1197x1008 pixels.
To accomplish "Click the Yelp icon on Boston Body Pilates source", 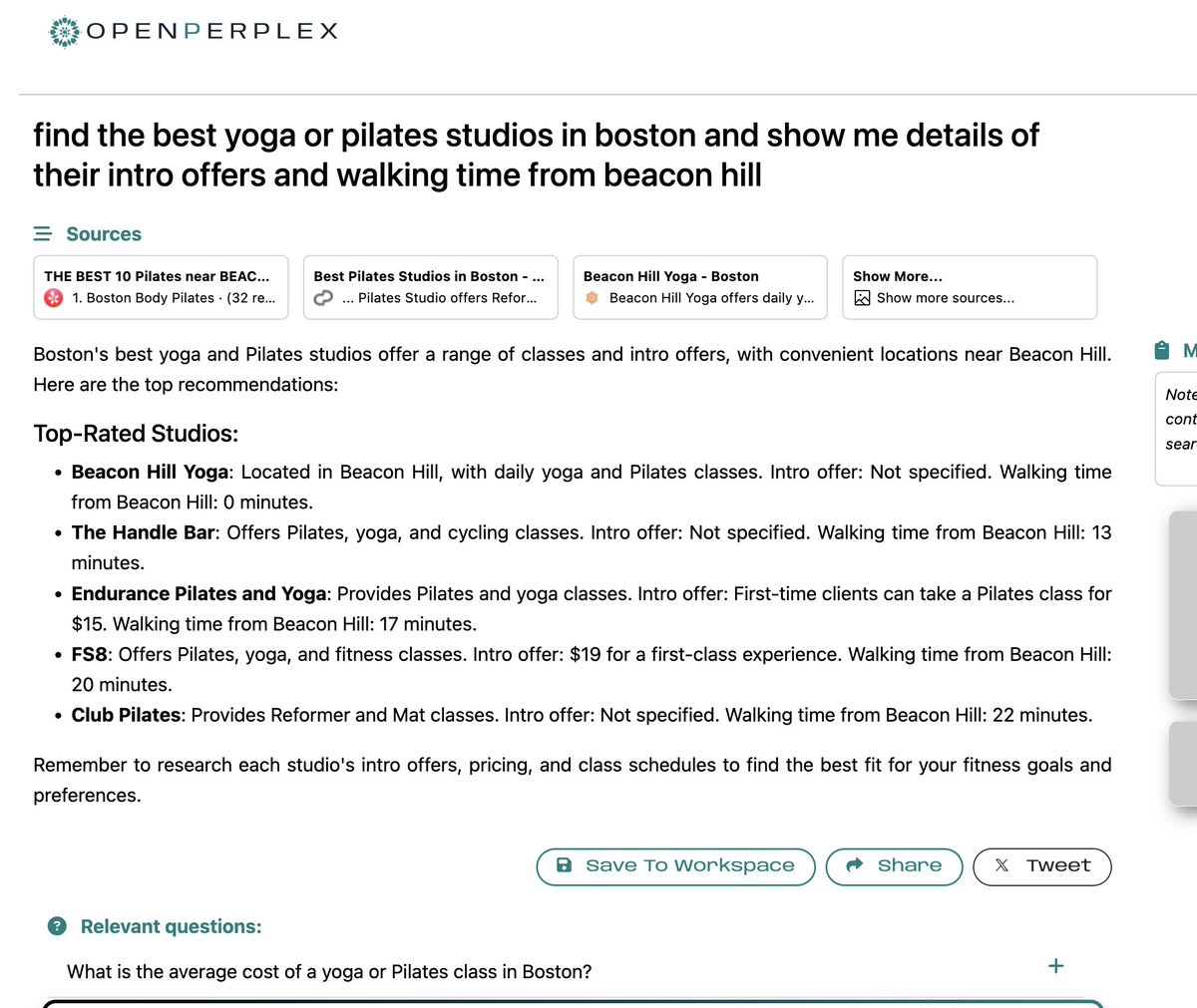I will (54, 298).
